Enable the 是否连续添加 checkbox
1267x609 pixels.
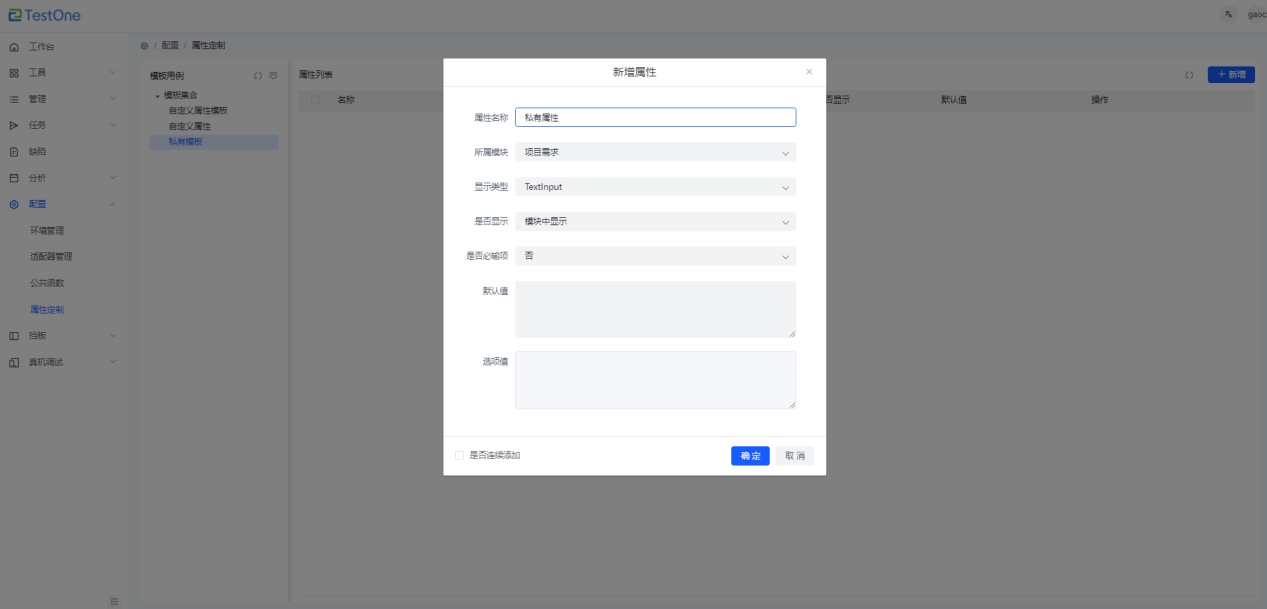coord(460,456)
